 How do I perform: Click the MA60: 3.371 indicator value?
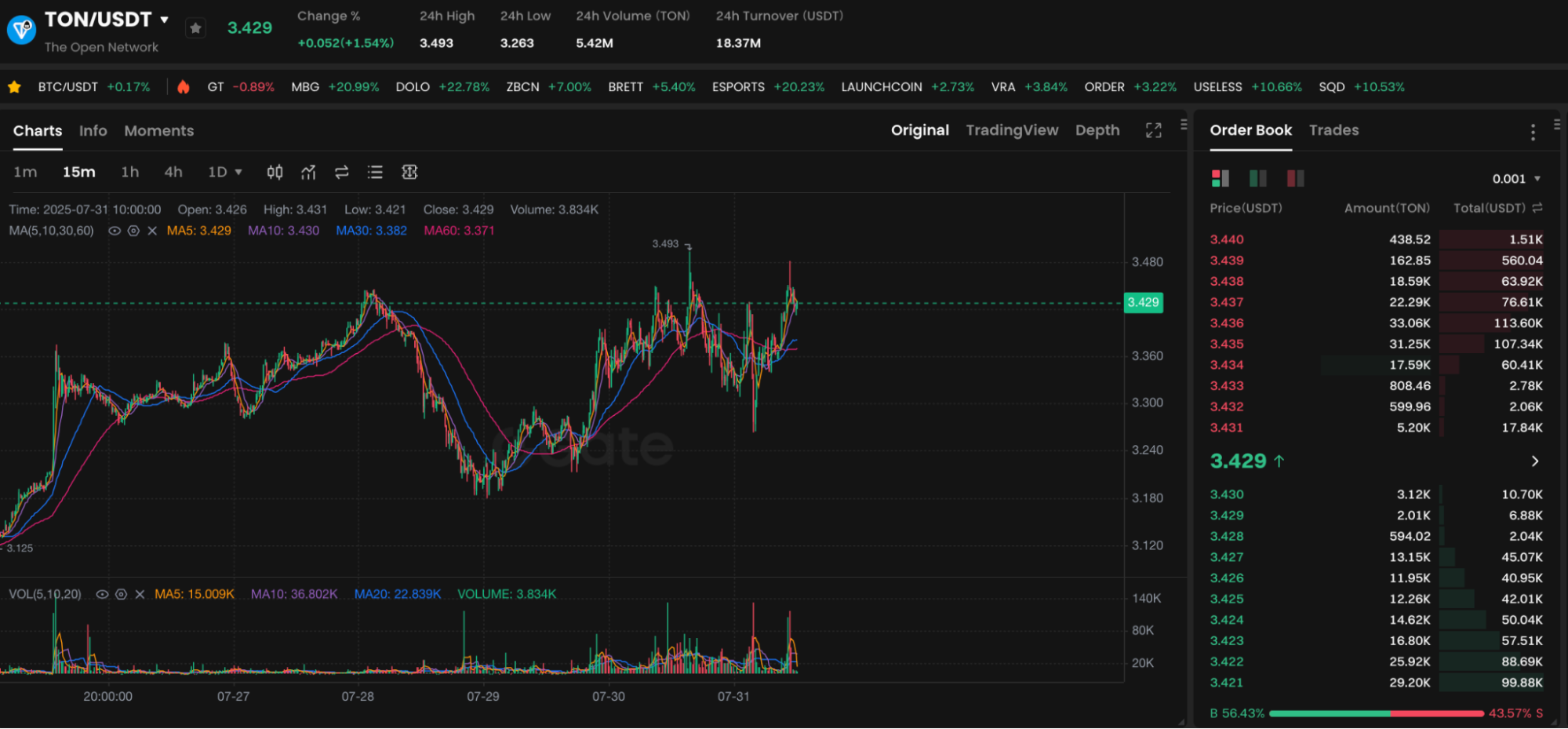click(x=459, y=231)
